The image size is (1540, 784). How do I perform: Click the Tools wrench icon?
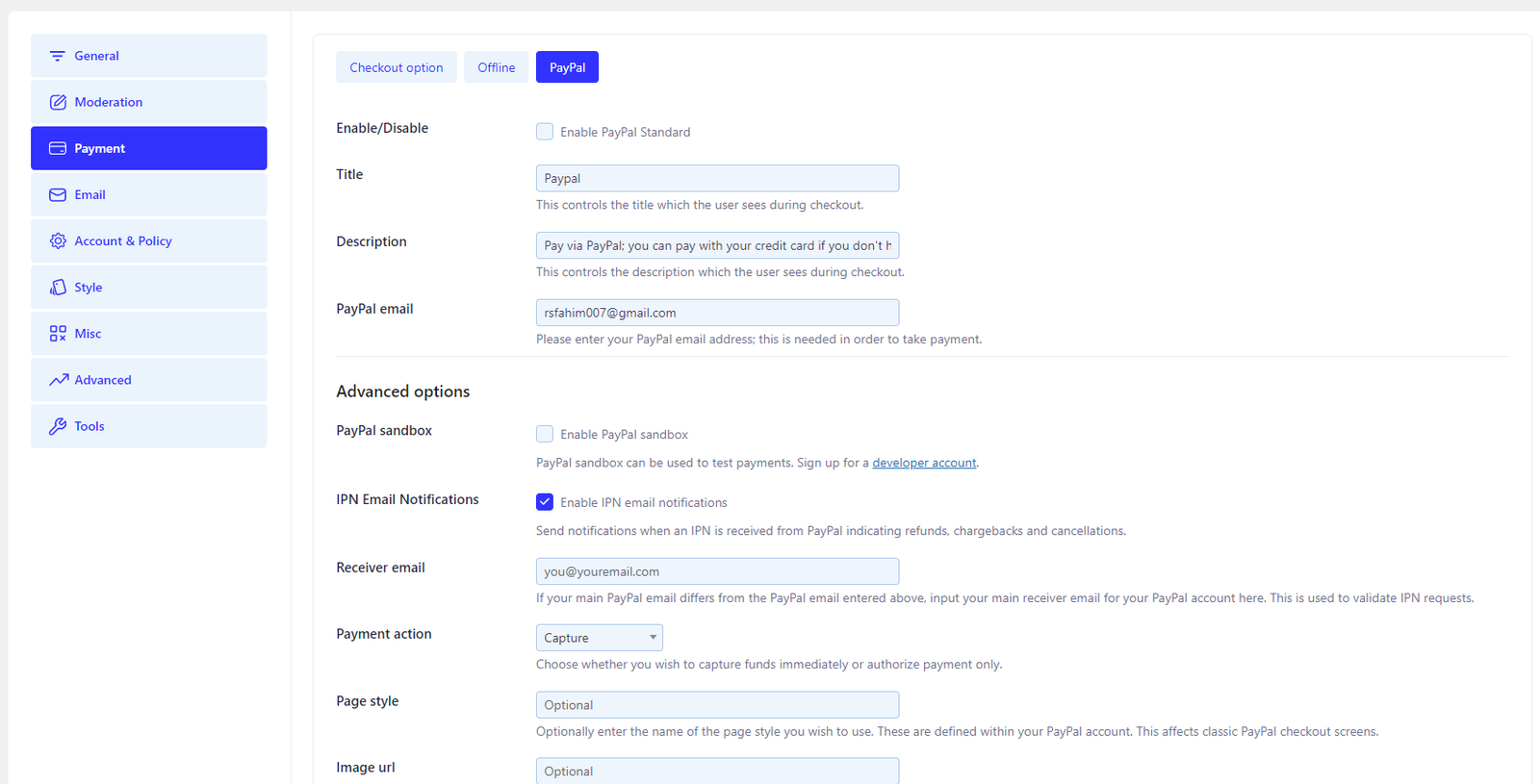click(58, 426)
